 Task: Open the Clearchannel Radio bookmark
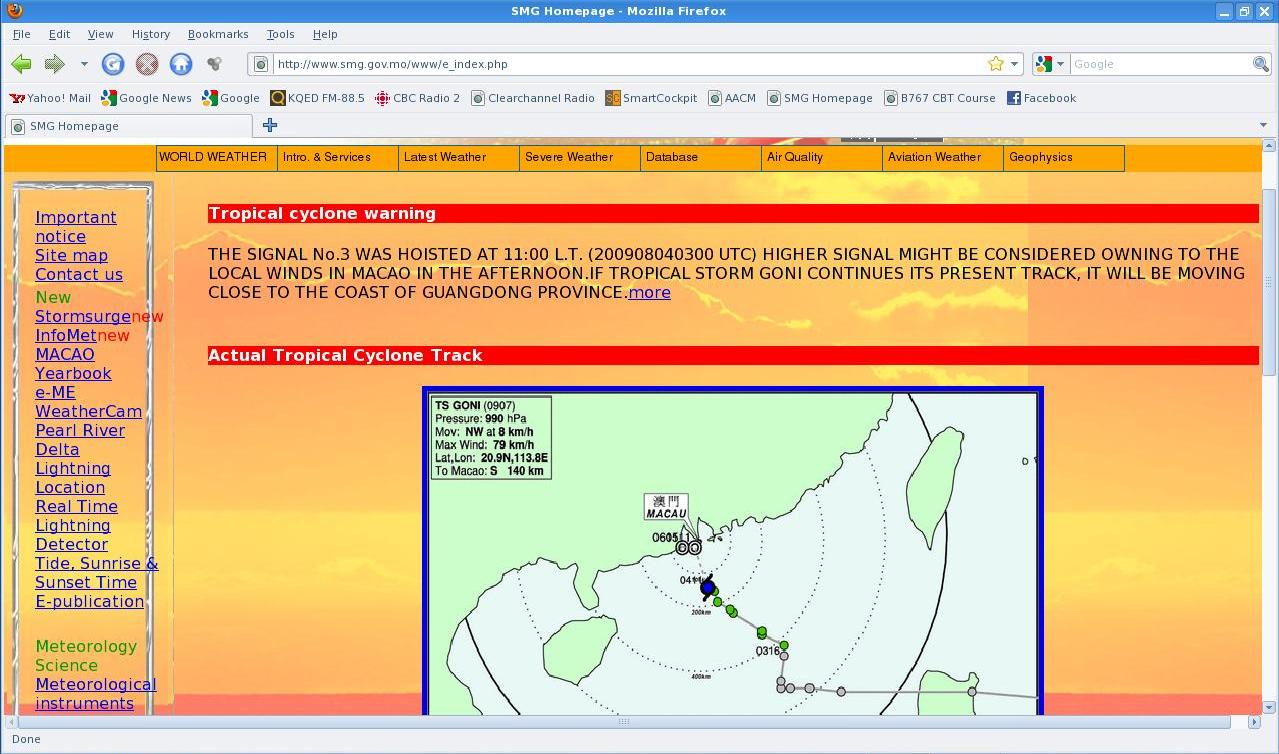[533, 98]
